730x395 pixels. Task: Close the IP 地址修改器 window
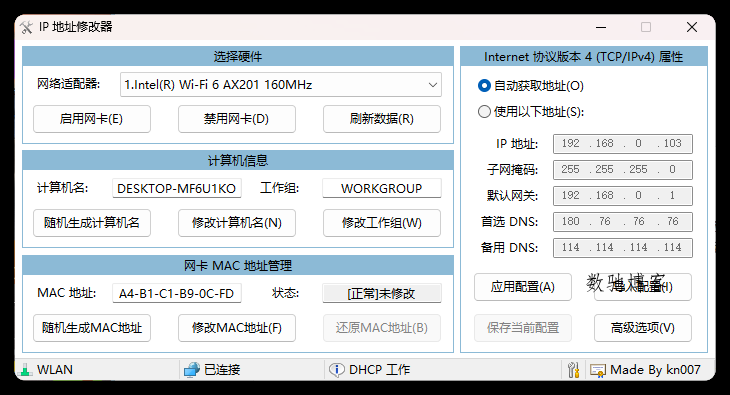click(692, 27)
